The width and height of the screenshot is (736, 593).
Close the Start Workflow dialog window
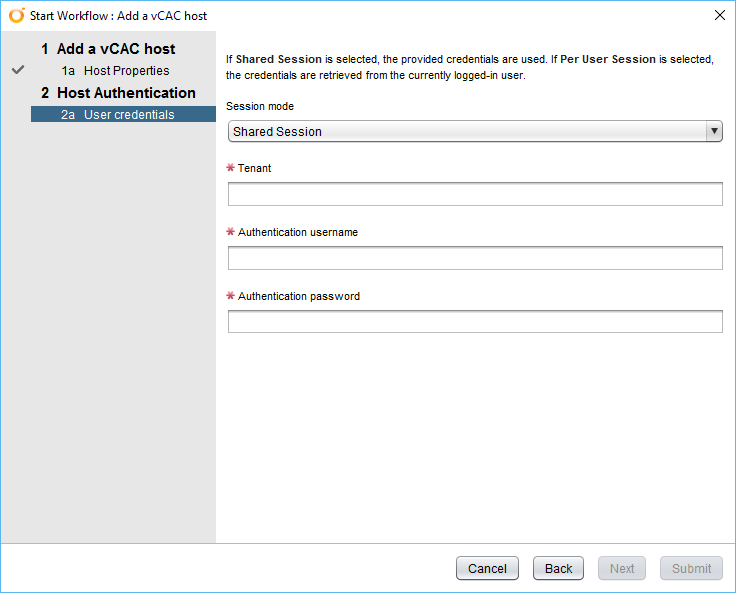point(719,16)
